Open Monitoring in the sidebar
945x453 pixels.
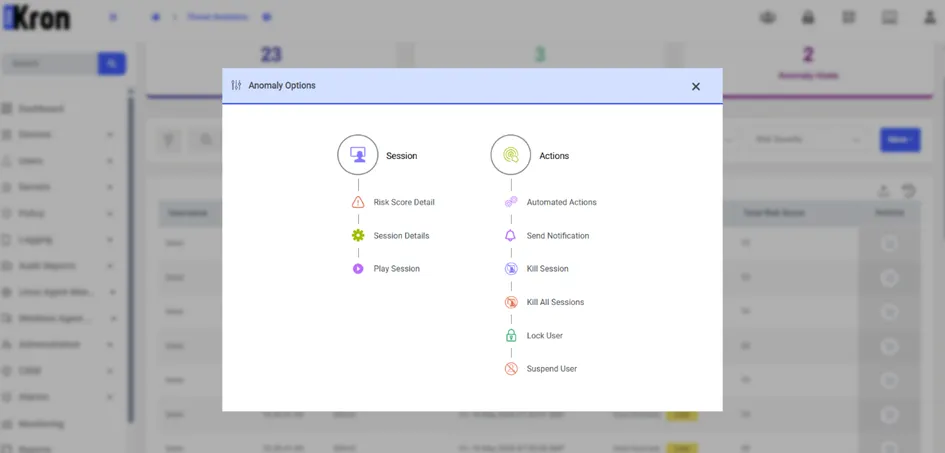point(41,424)
